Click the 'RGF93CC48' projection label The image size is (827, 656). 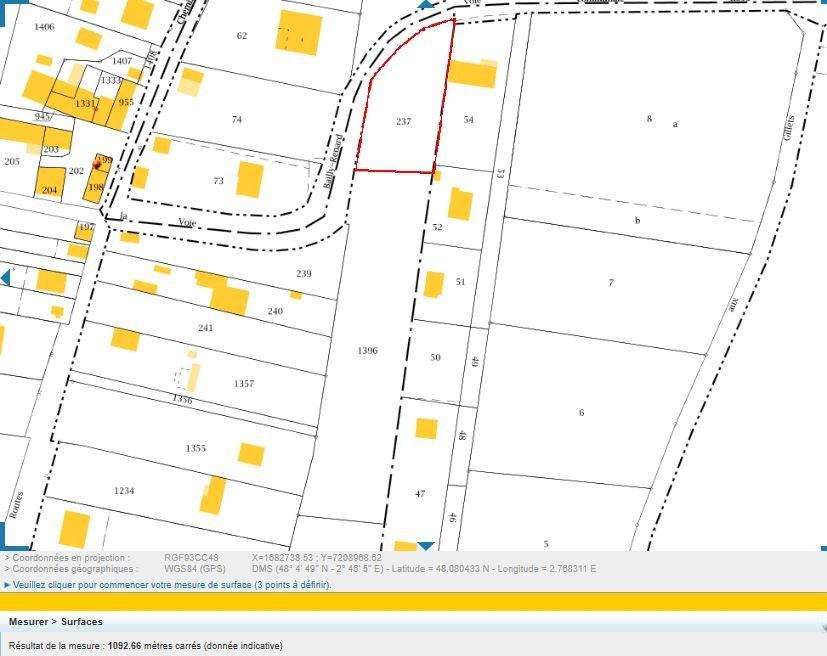(x=191, y=557)
